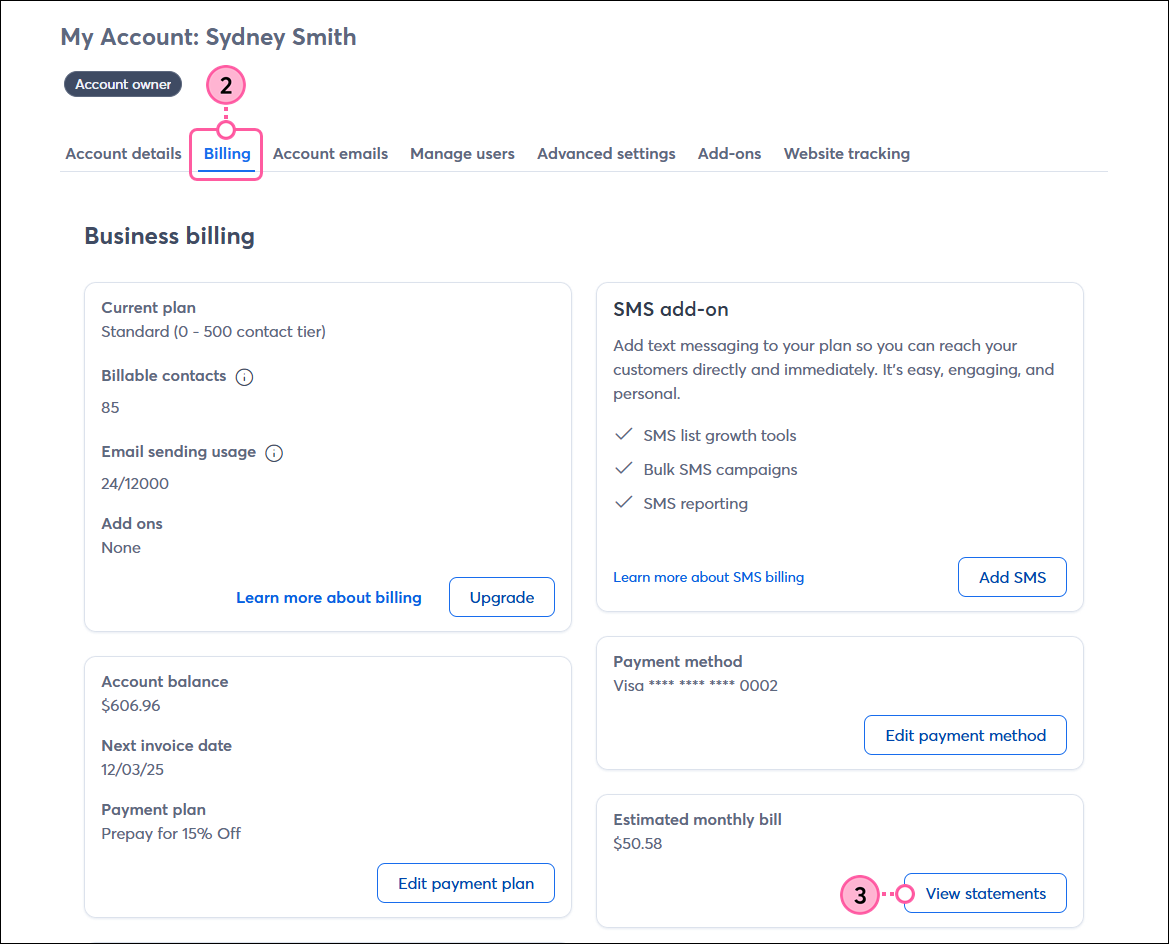Image resolution: width=1169 pixels, height=944 pixels.
Task: Switch to Website tracking
Action: coord(847,153)
